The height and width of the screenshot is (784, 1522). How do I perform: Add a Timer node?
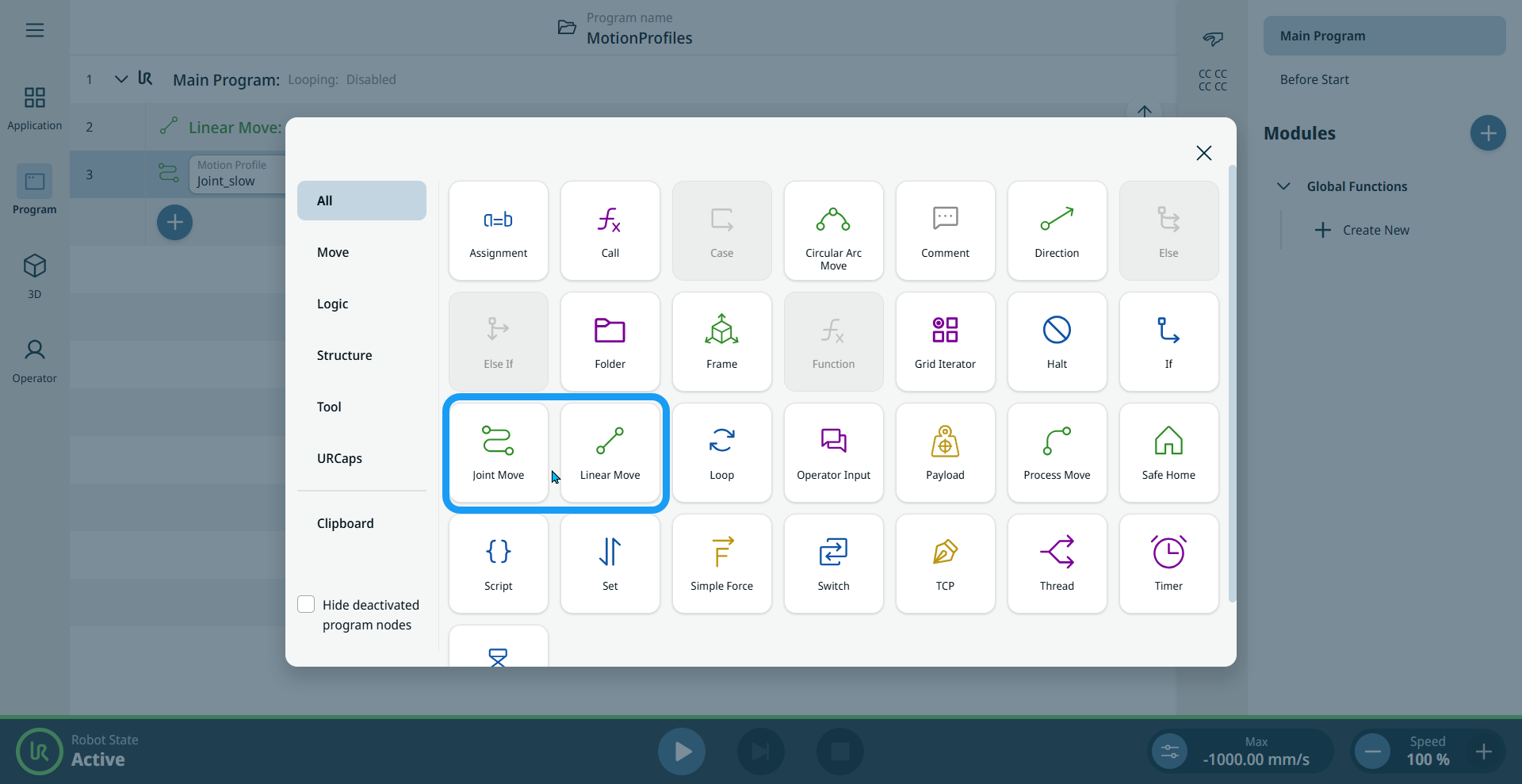pos(1168,564)
